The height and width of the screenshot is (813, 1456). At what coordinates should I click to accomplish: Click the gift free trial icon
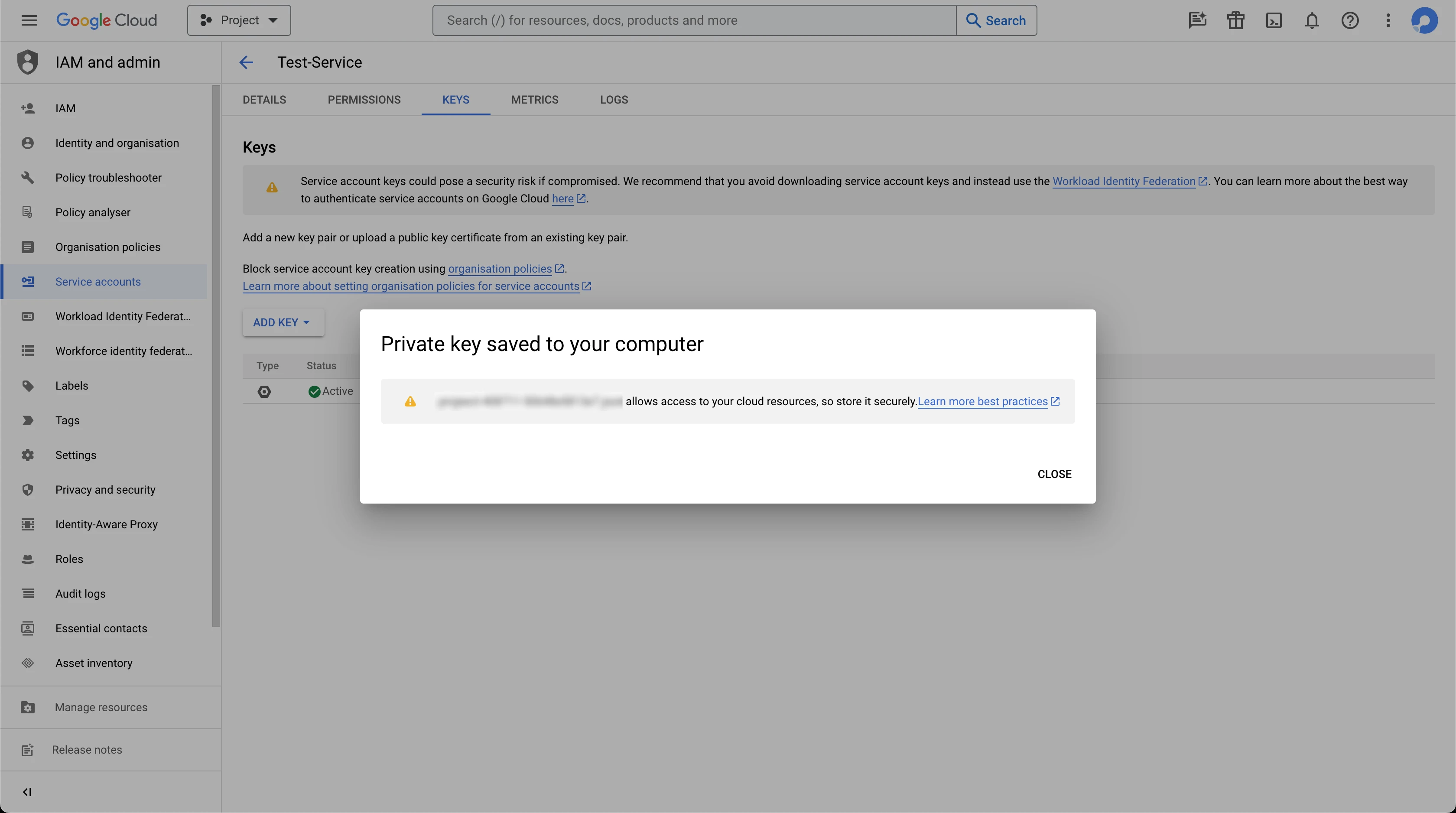pyautogui.click(x=1235, y=20)
